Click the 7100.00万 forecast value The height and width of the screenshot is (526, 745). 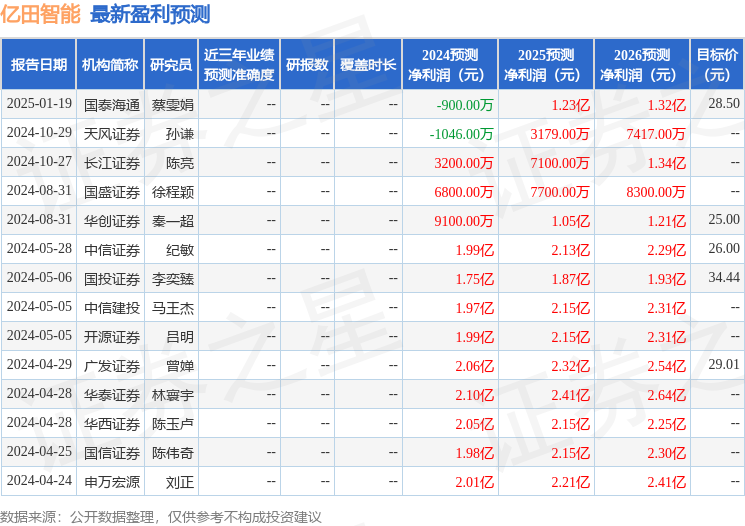pyautogui.click(x=560, y=163)
